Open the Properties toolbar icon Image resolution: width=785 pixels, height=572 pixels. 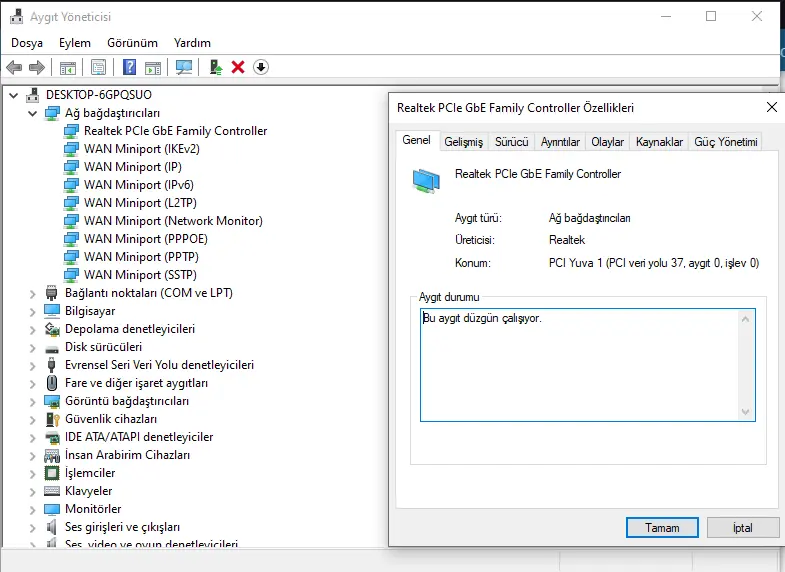99,67
